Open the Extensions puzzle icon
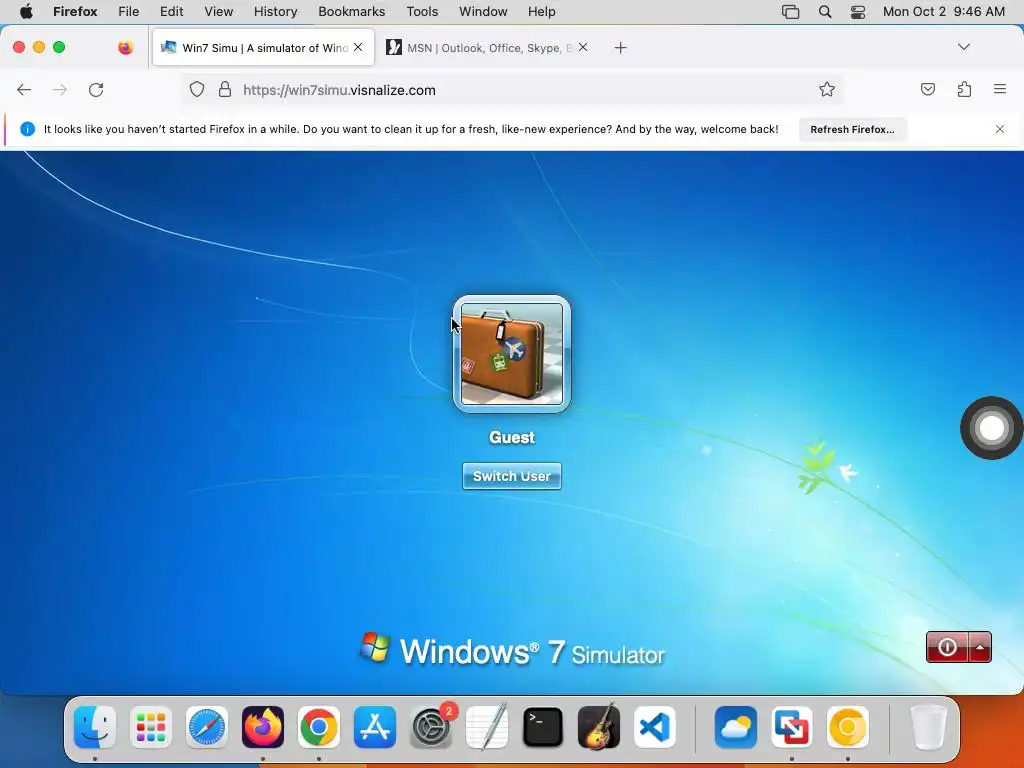 (x=964, y=90)
